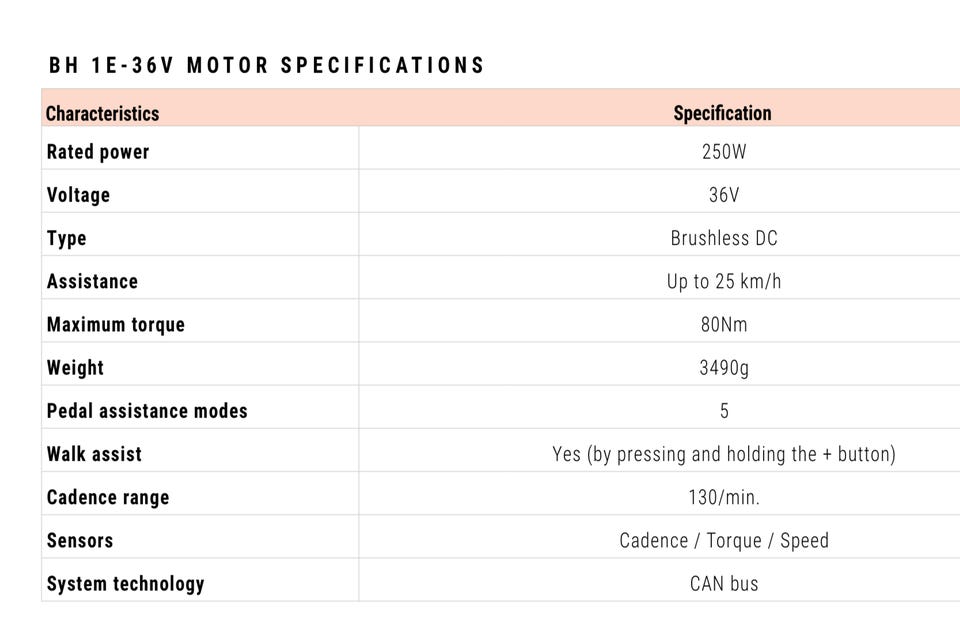Click the Cadence / Torque / Speed cell
The height and width of the screenshot is (637, 960).
724,540
